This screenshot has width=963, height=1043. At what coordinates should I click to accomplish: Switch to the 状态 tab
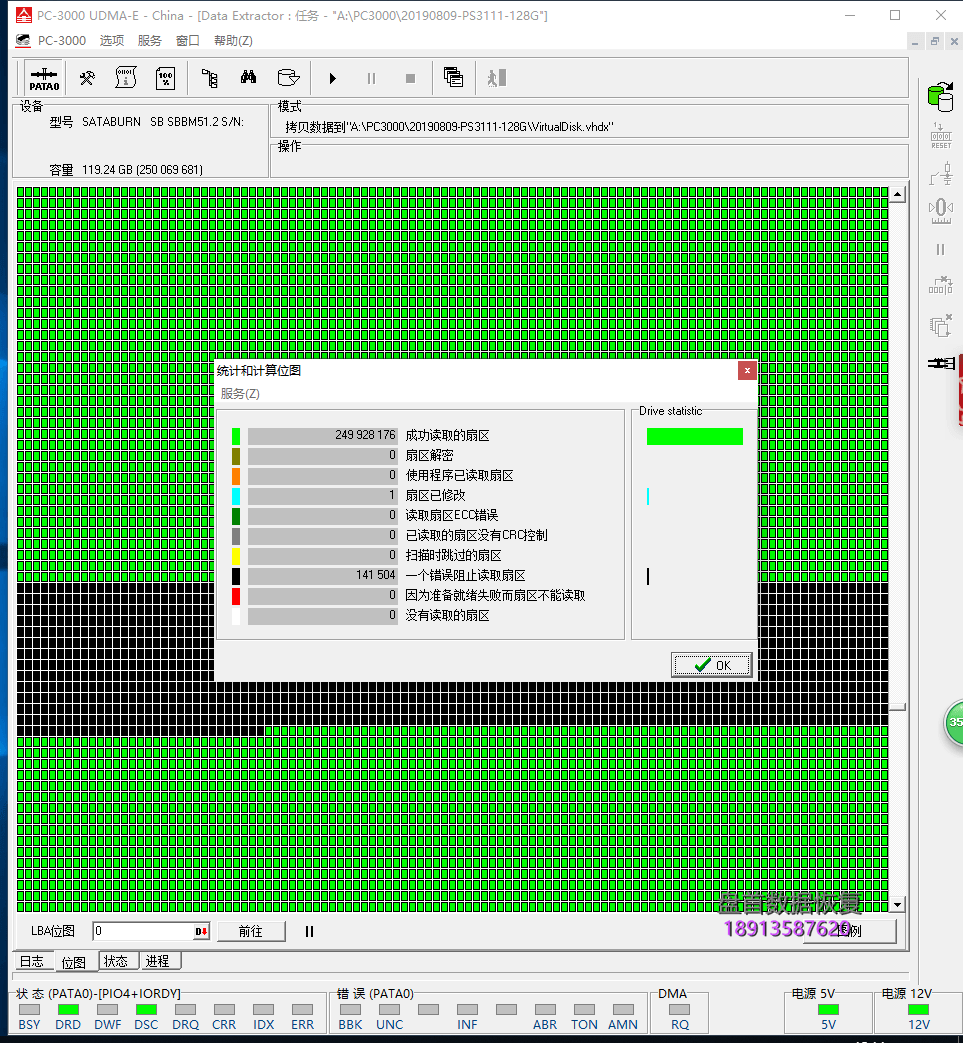point(116,961)
